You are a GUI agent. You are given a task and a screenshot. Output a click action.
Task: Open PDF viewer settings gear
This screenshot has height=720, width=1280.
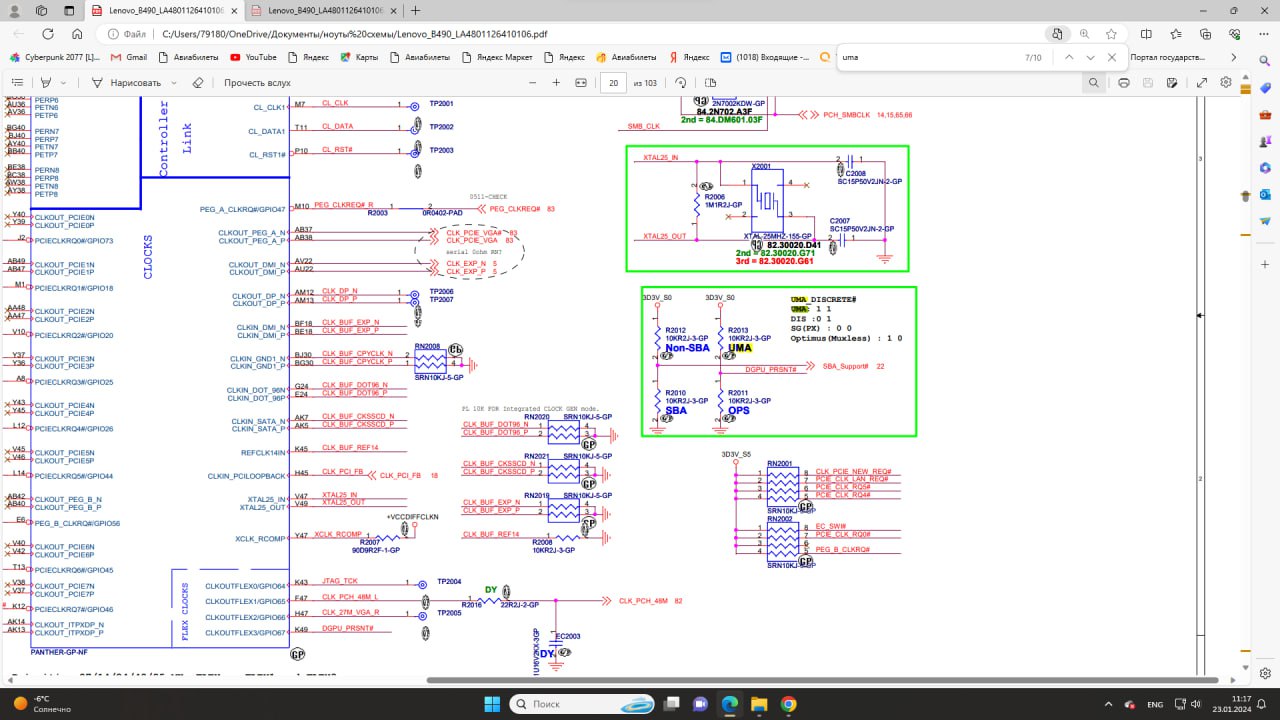[1226, 83]
